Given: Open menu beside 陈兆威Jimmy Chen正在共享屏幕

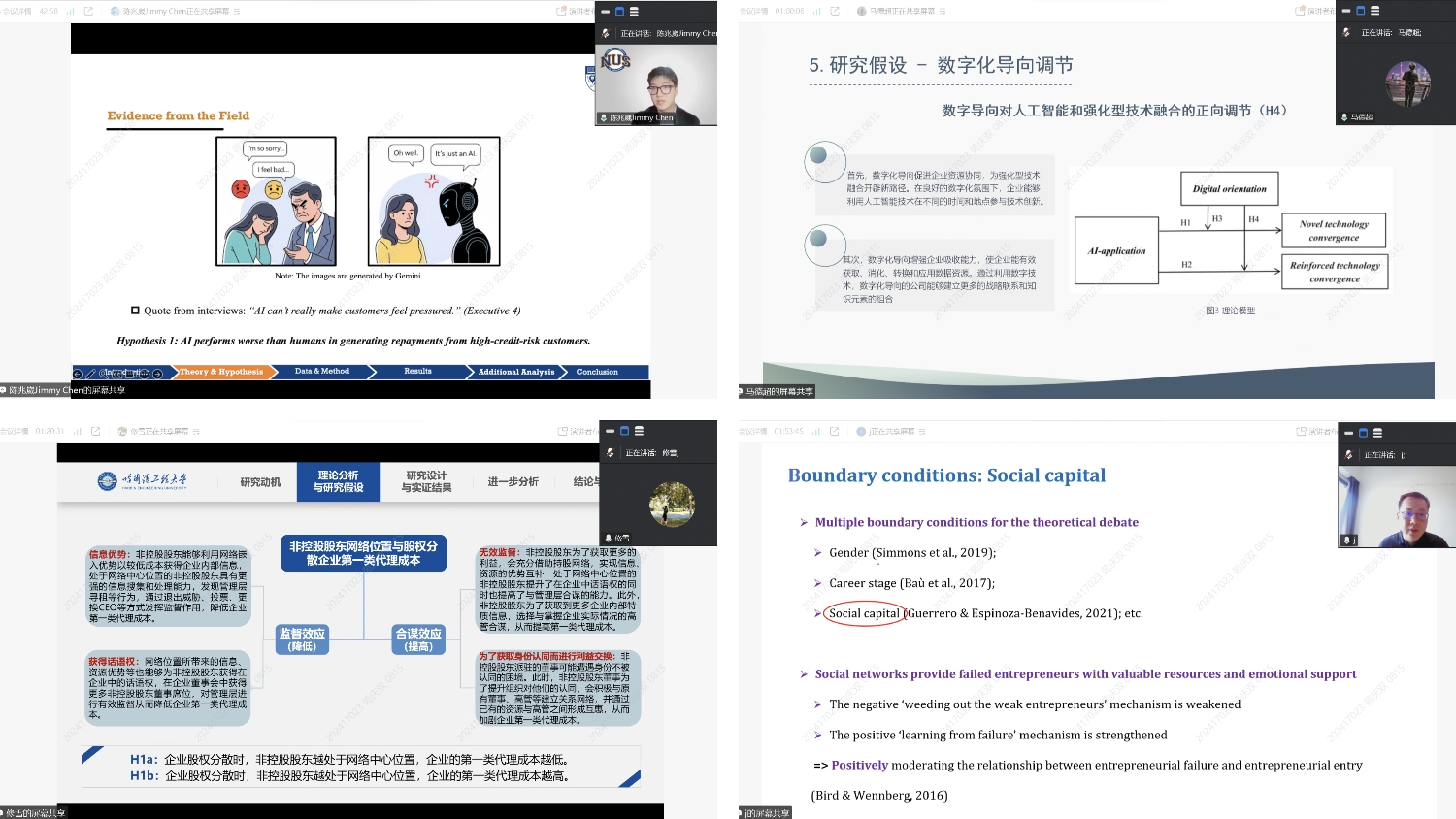Looking at the screenshot, I should (237, 12).
